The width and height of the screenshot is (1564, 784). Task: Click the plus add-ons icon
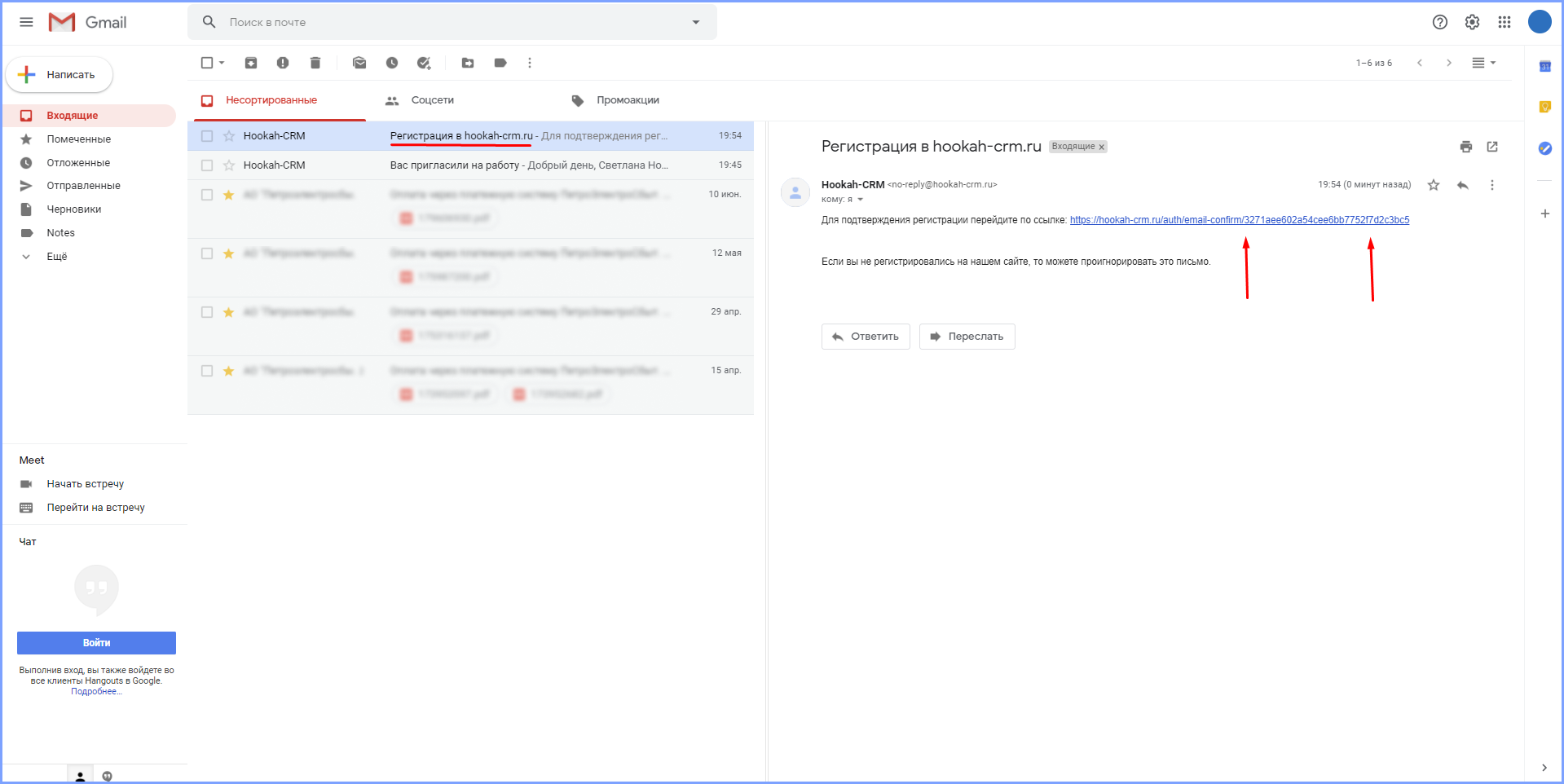pyautogui.click(x=1545, y=214)
